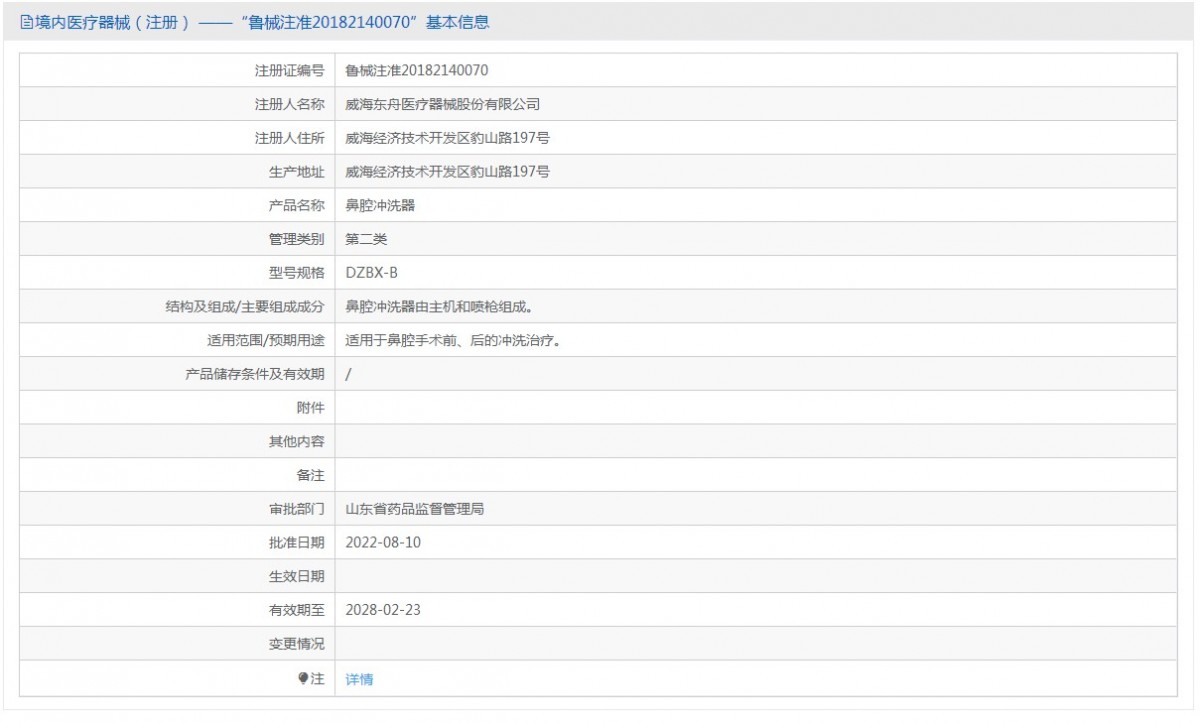Click the 生效日期 label
The height and width of the screenshot is (723, 1200).
(297, 577)
